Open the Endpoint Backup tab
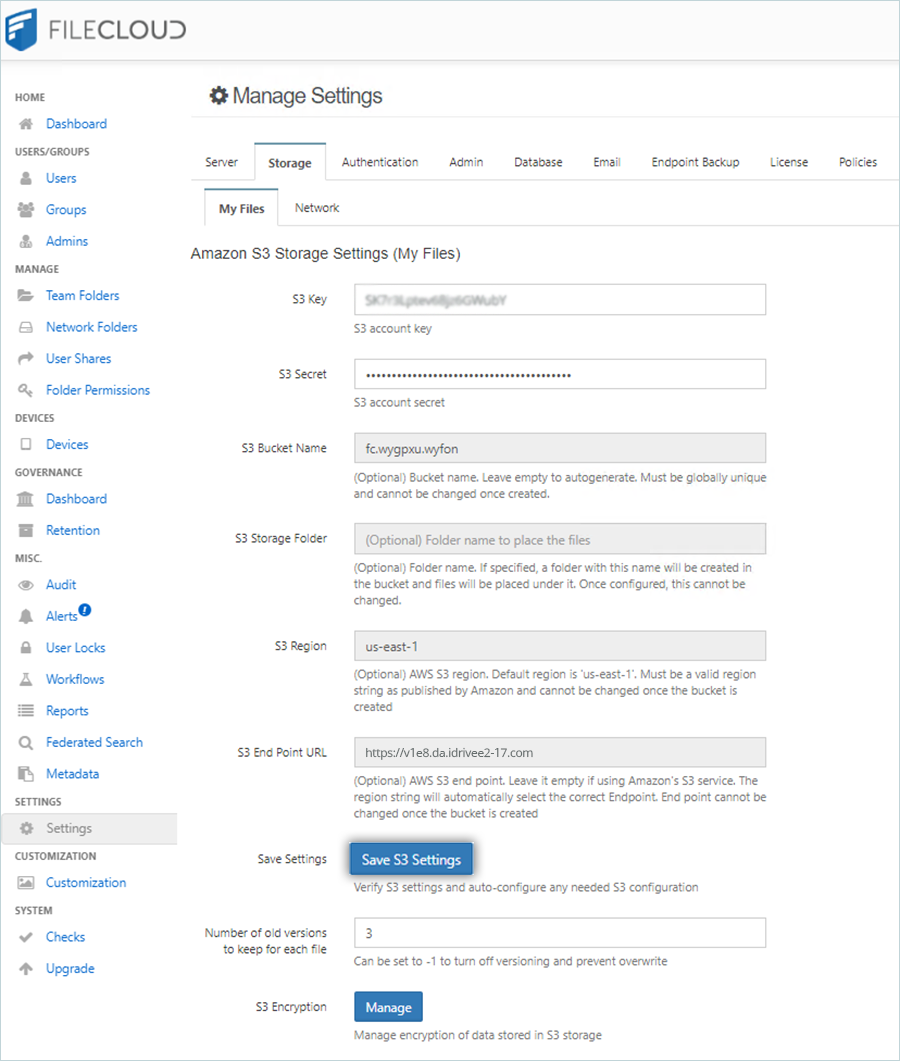Viewport: 900px width, 1061px height. (x=695, y=162)
